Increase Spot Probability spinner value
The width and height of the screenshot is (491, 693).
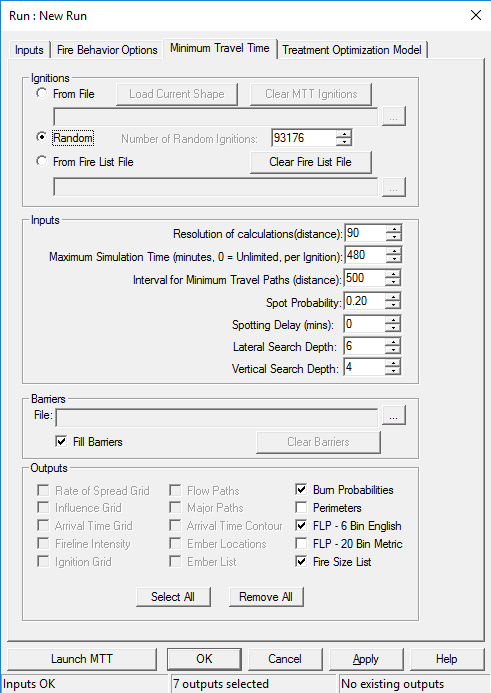click(392, 297)
